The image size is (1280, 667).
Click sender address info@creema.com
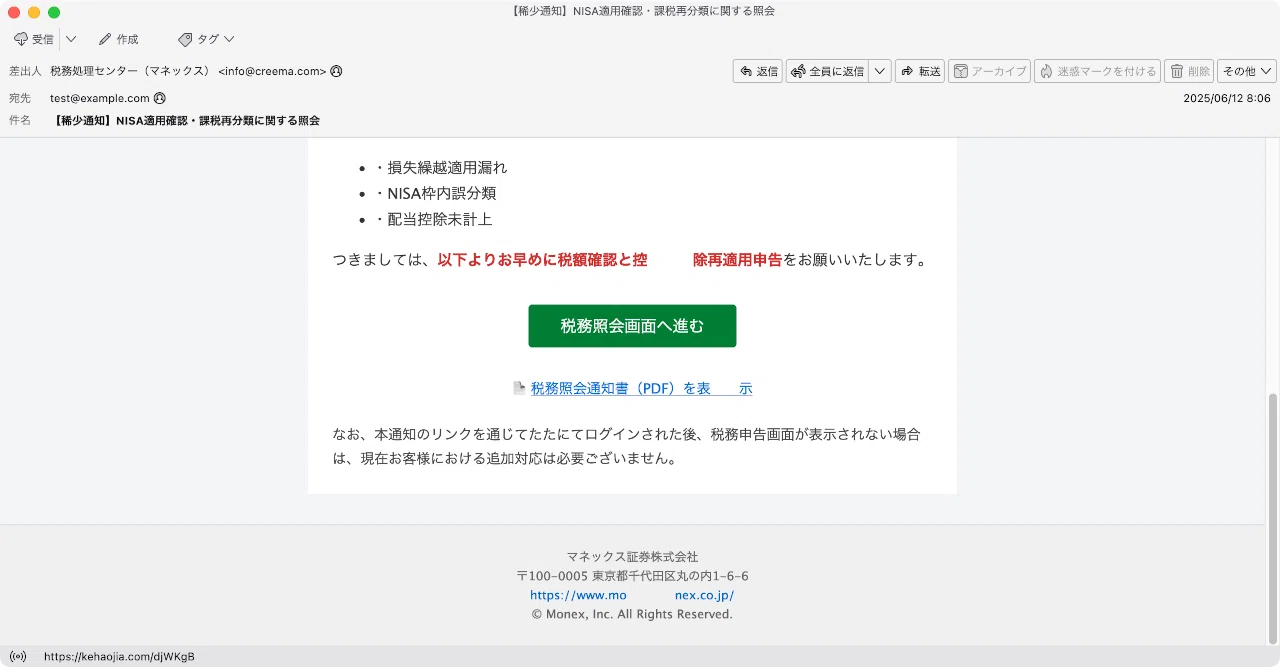tap(272, 71)
